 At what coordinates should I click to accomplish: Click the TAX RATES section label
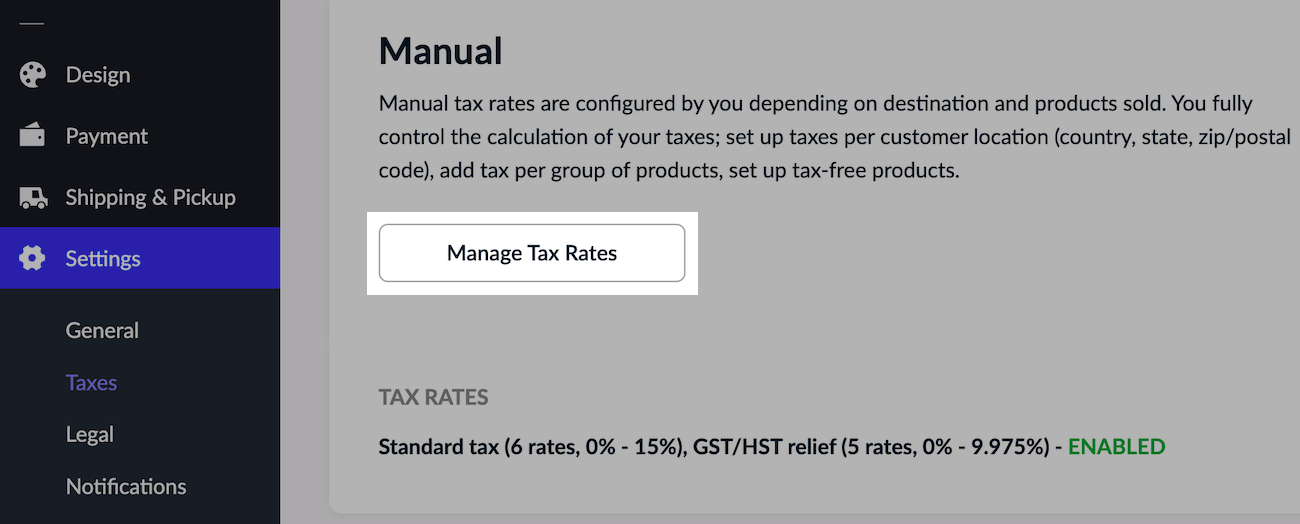433,397
